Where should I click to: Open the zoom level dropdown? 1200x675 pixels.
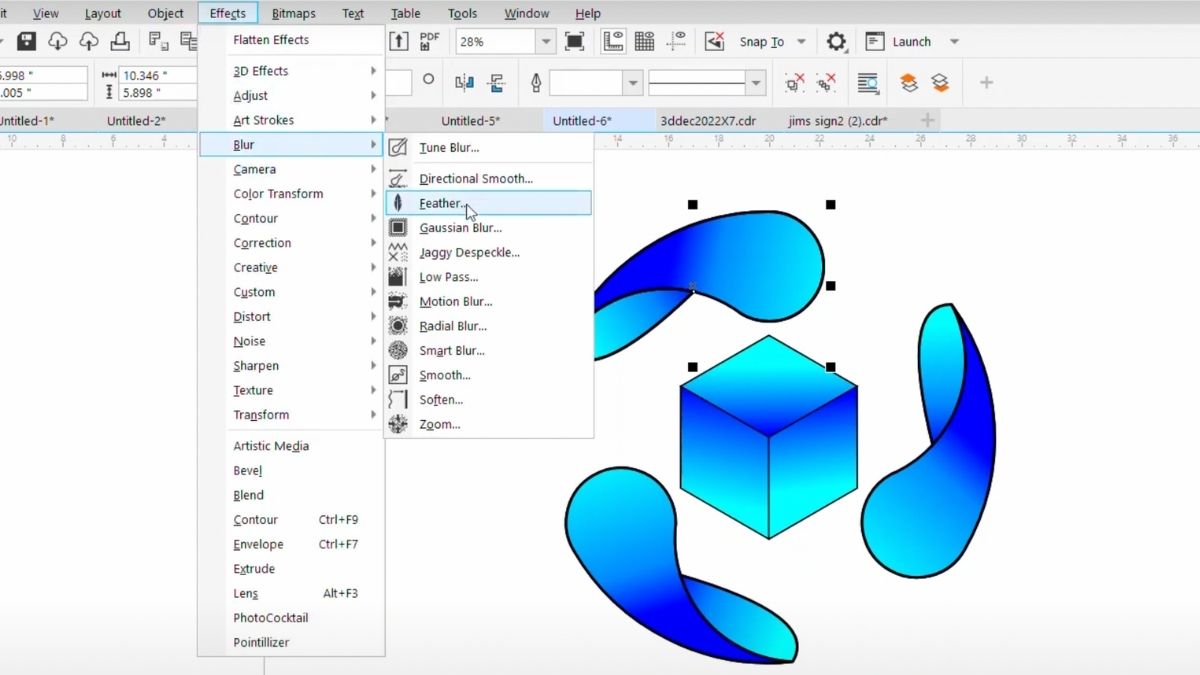pos(545,41)
